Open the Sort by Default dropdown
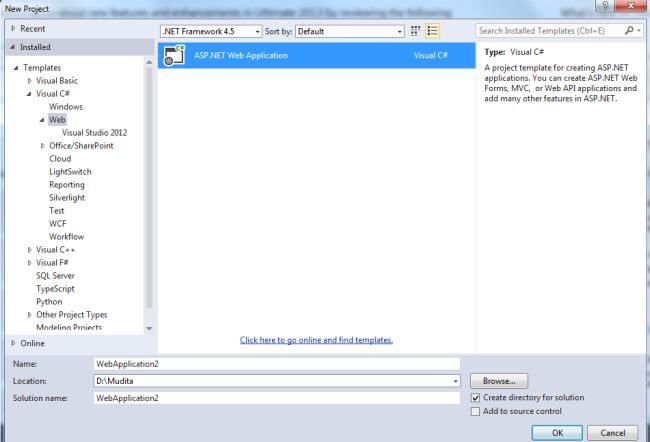The height and width of the screenshot is (442, 650). click(350, 32)
